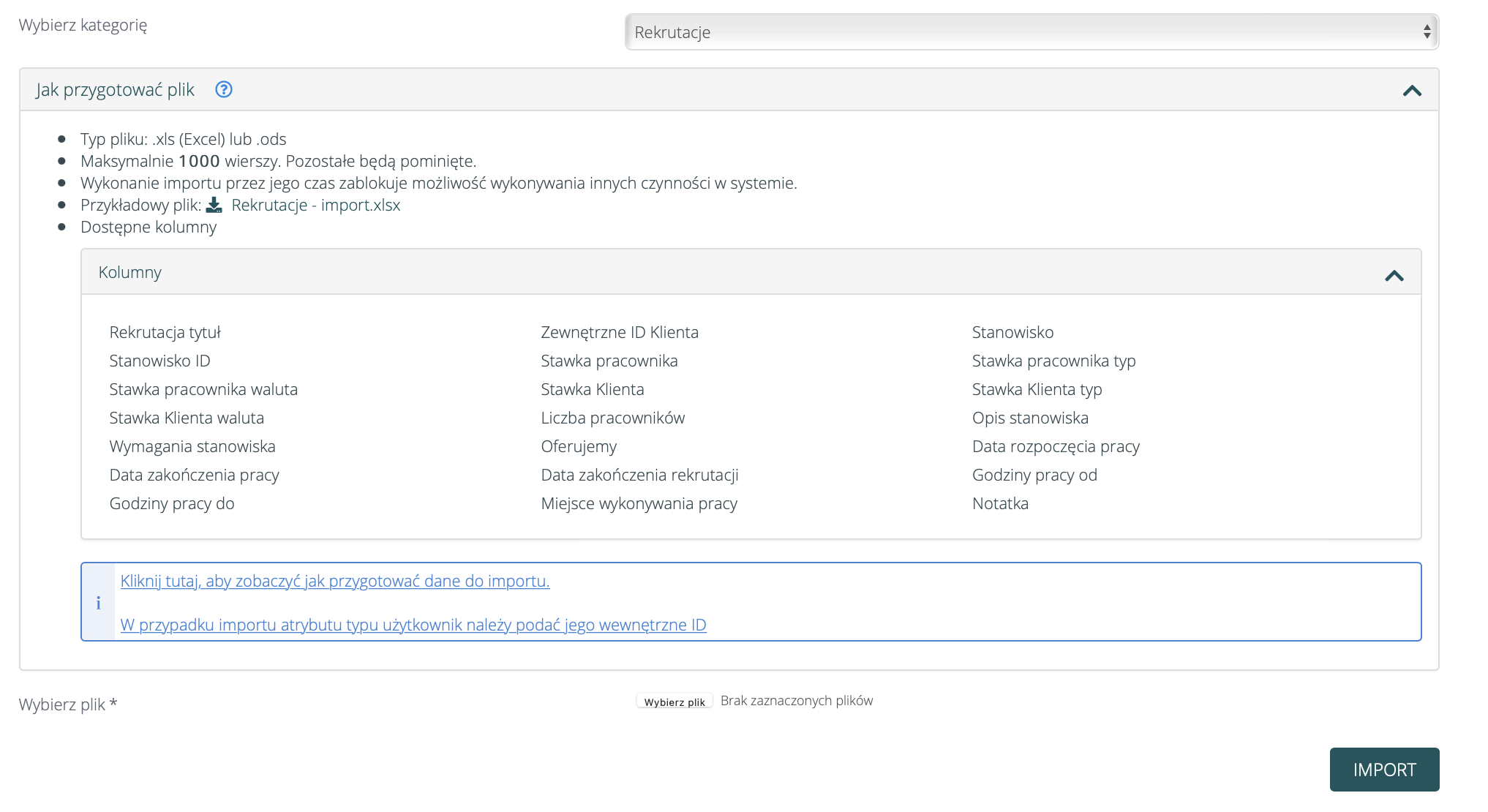Viewport: 1488px width, 812px height.
Task: Click the info 'i' icon in blue box
Action: click(98, 603)
